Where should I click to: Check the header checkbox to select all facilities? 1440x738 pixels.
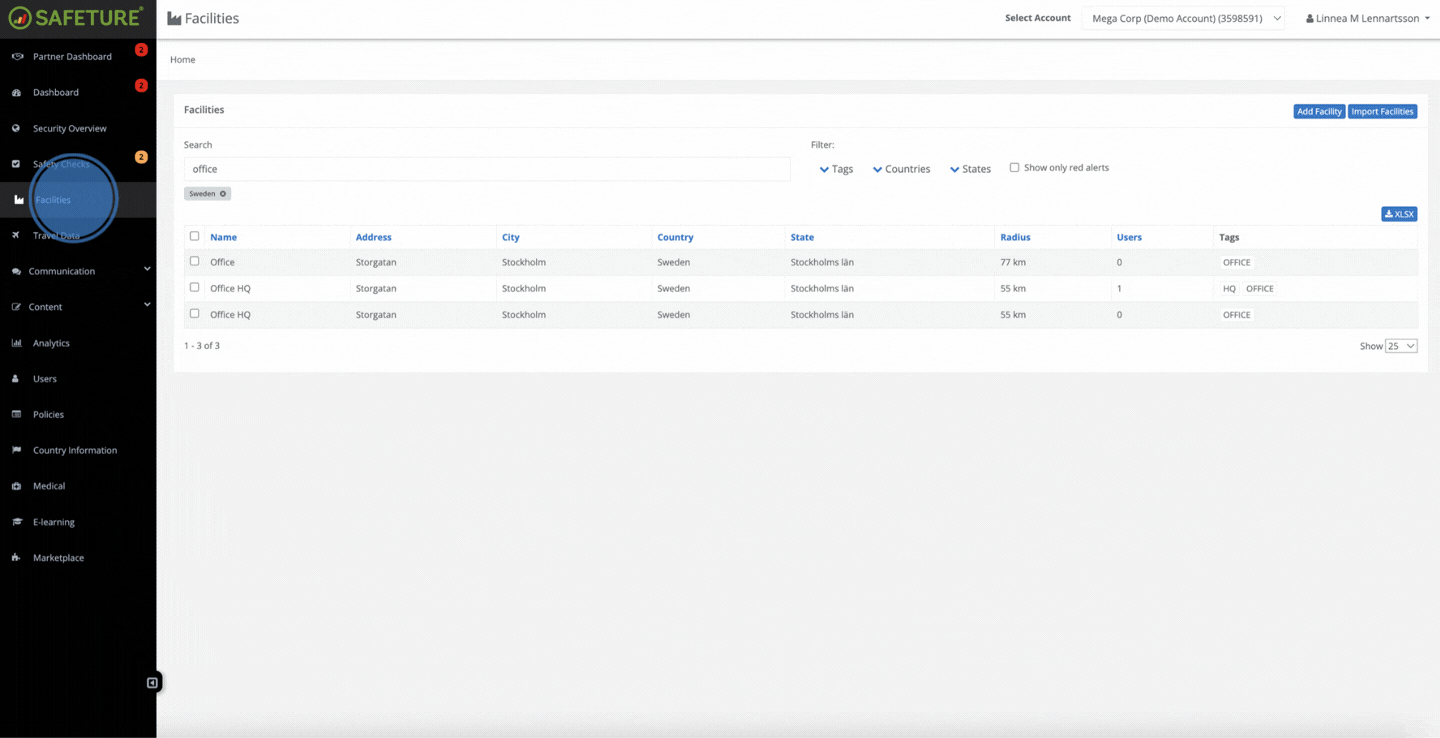pyautogui.click(x=193, y=236)
